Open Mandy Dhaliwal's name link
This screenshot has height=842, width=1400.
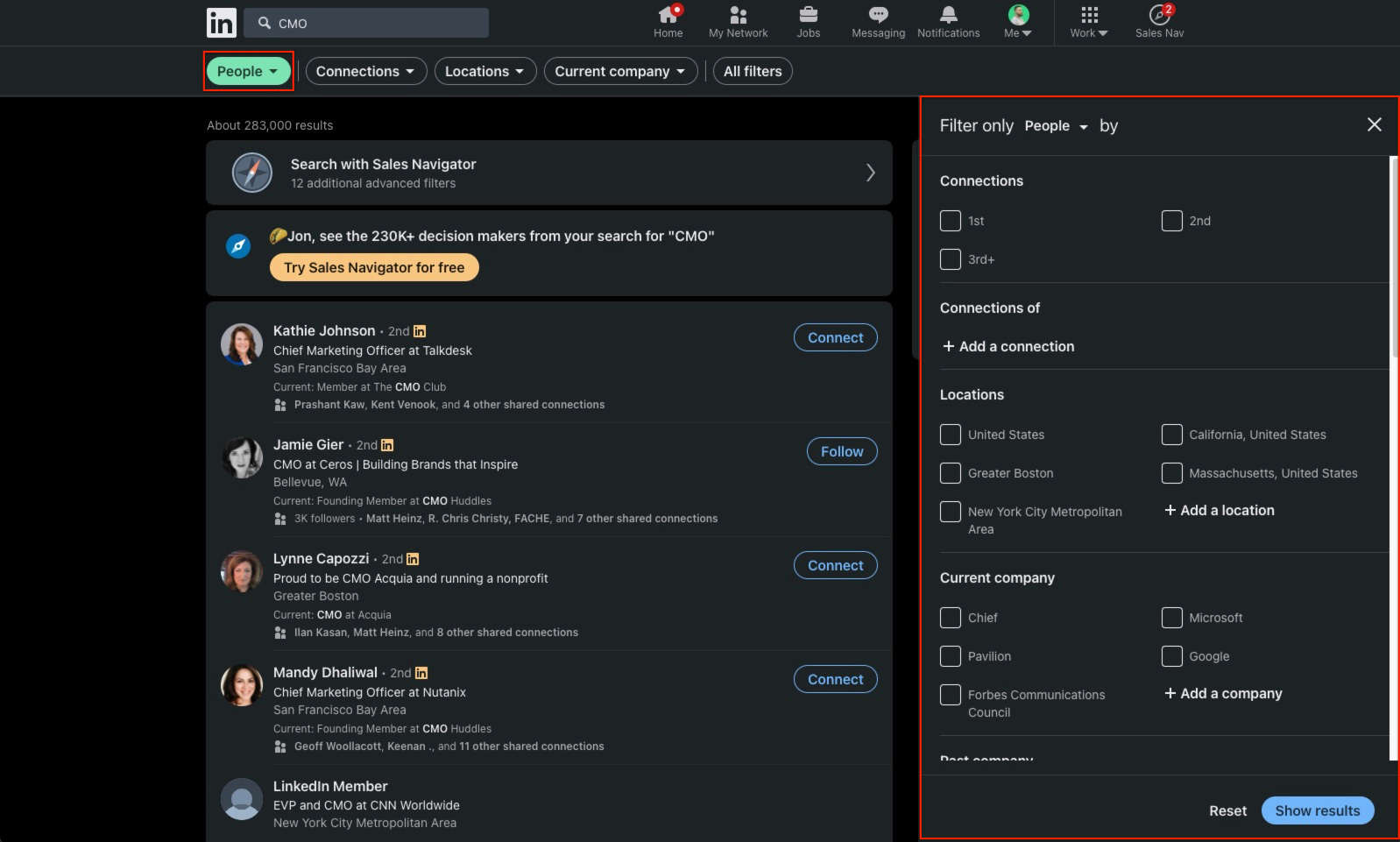[325, 672]
